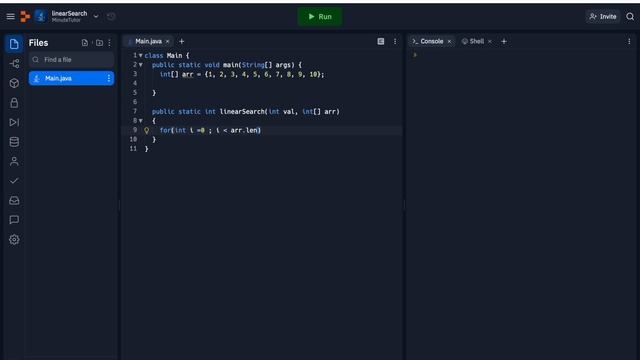Click the 'arr.len' text on line 9

click(244, 130)
